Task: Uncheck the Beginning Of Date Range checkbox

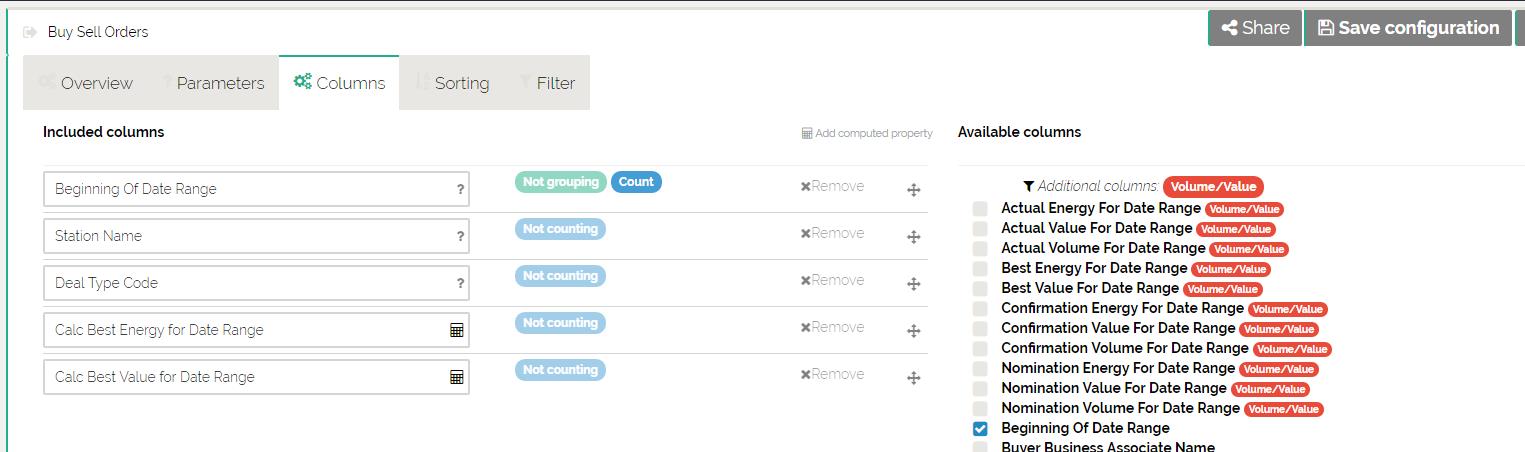Action: 980,428
